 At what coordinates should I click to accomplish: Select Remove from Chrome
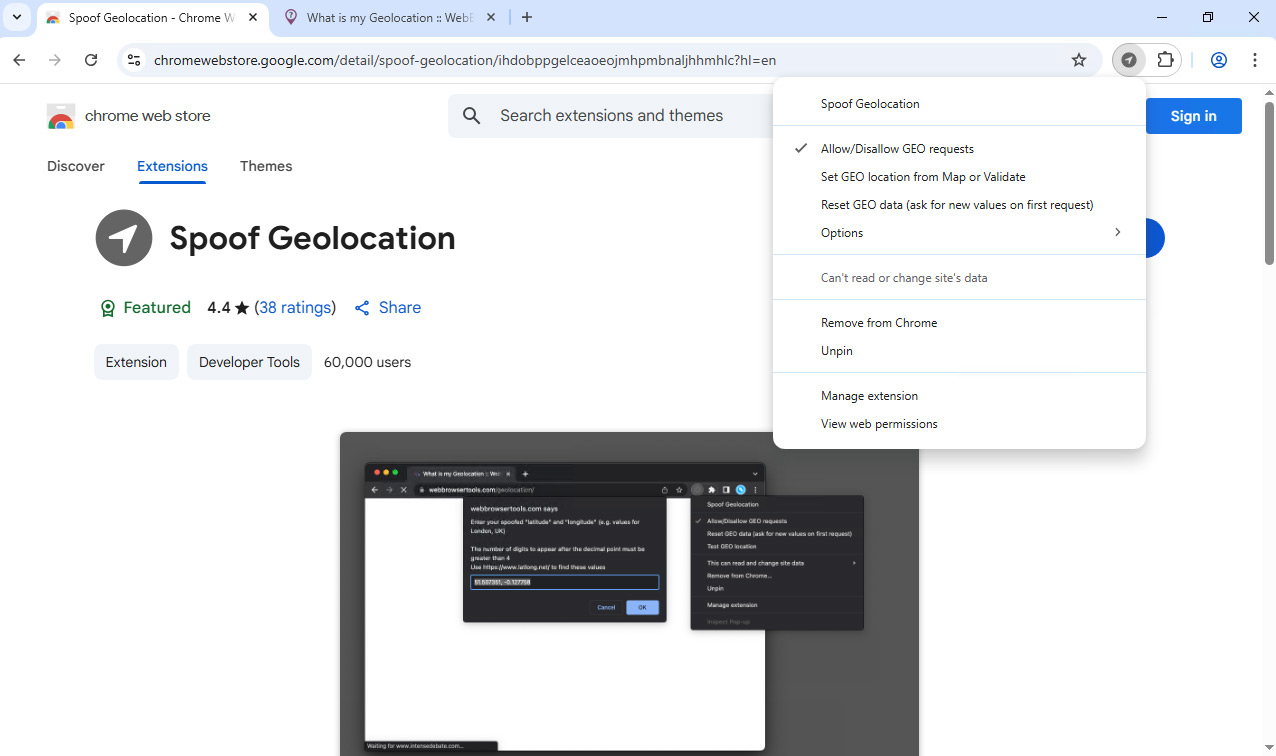[959, 323]
